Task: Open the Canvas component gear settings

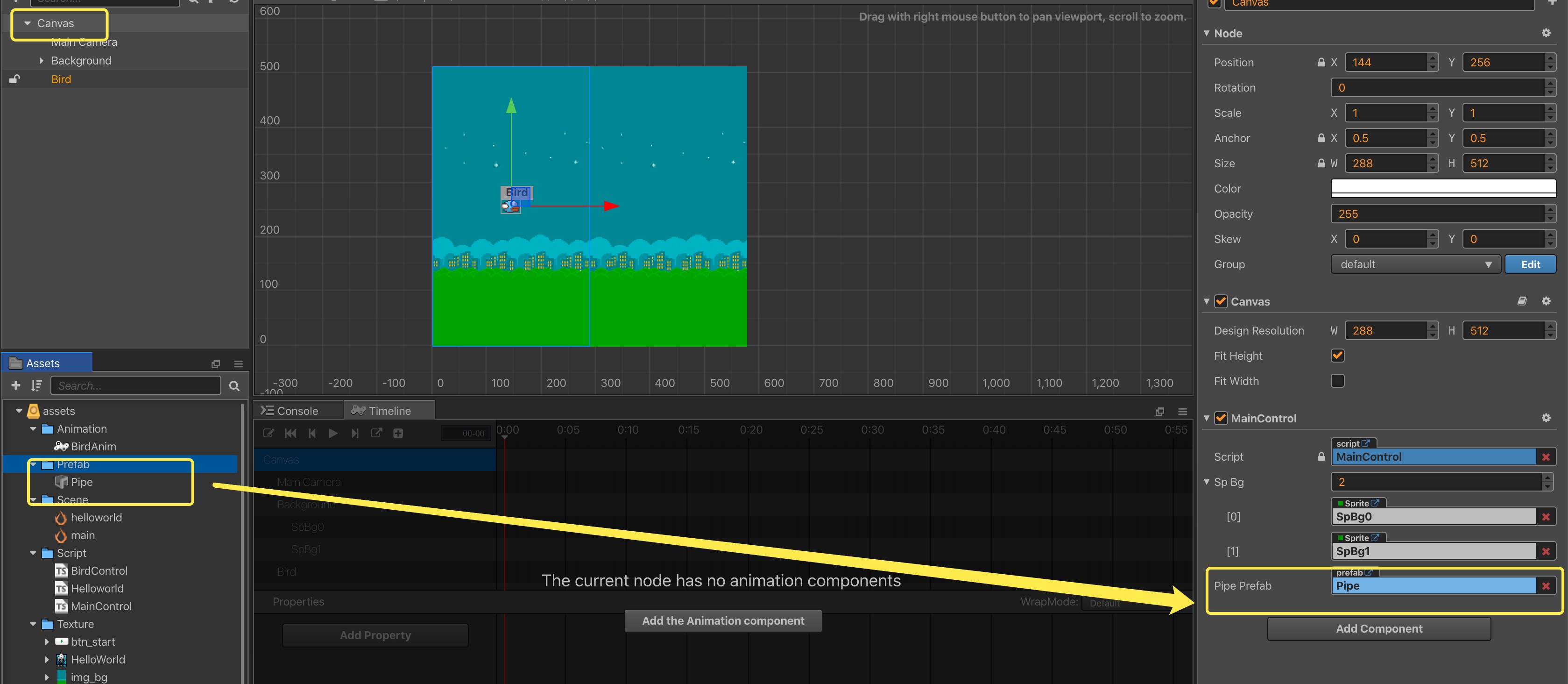Action: coord(1546,301)
